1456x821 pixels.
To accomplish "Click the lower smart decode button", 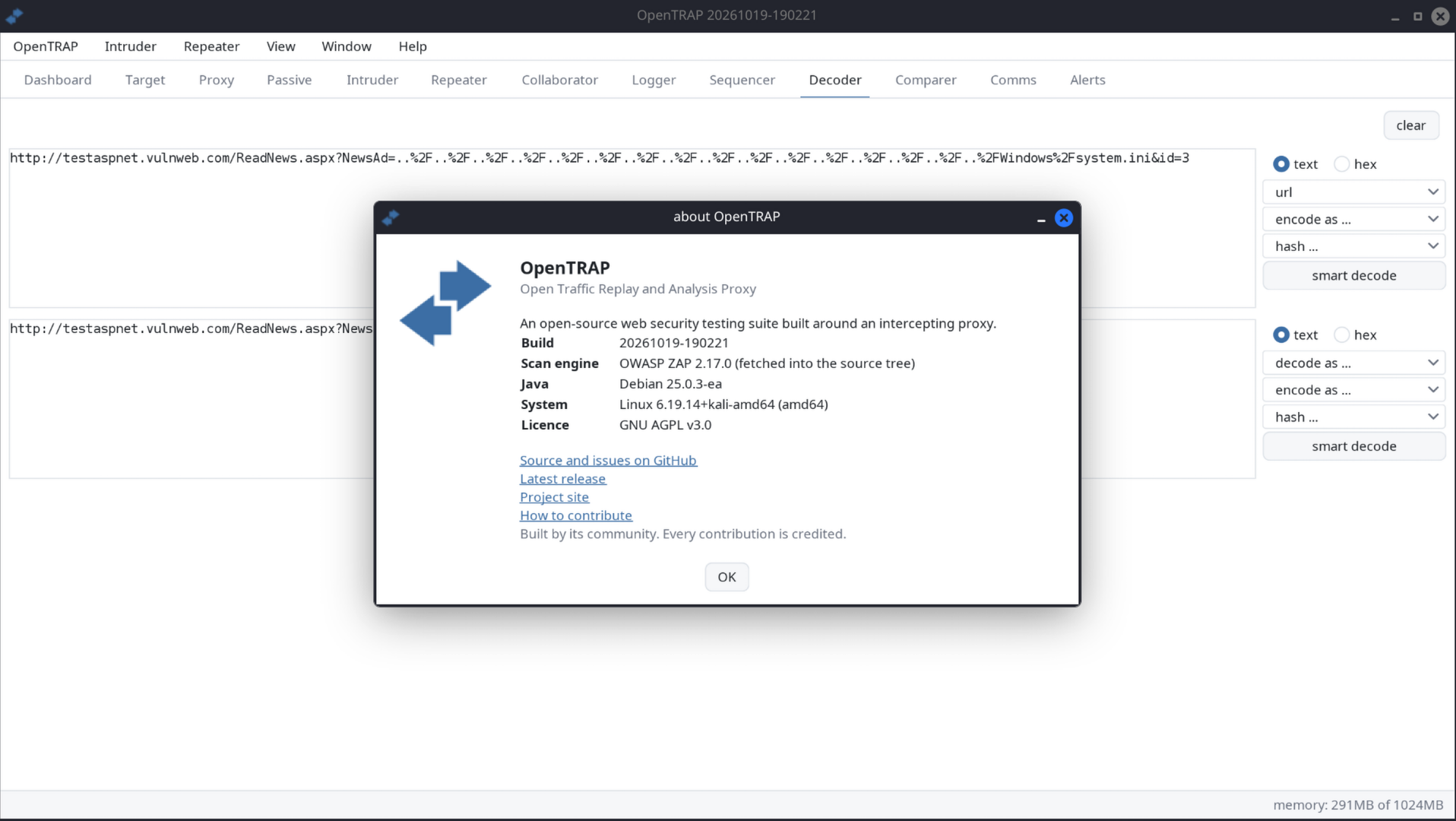I will pyautogui.click(x=1354, y=446).
